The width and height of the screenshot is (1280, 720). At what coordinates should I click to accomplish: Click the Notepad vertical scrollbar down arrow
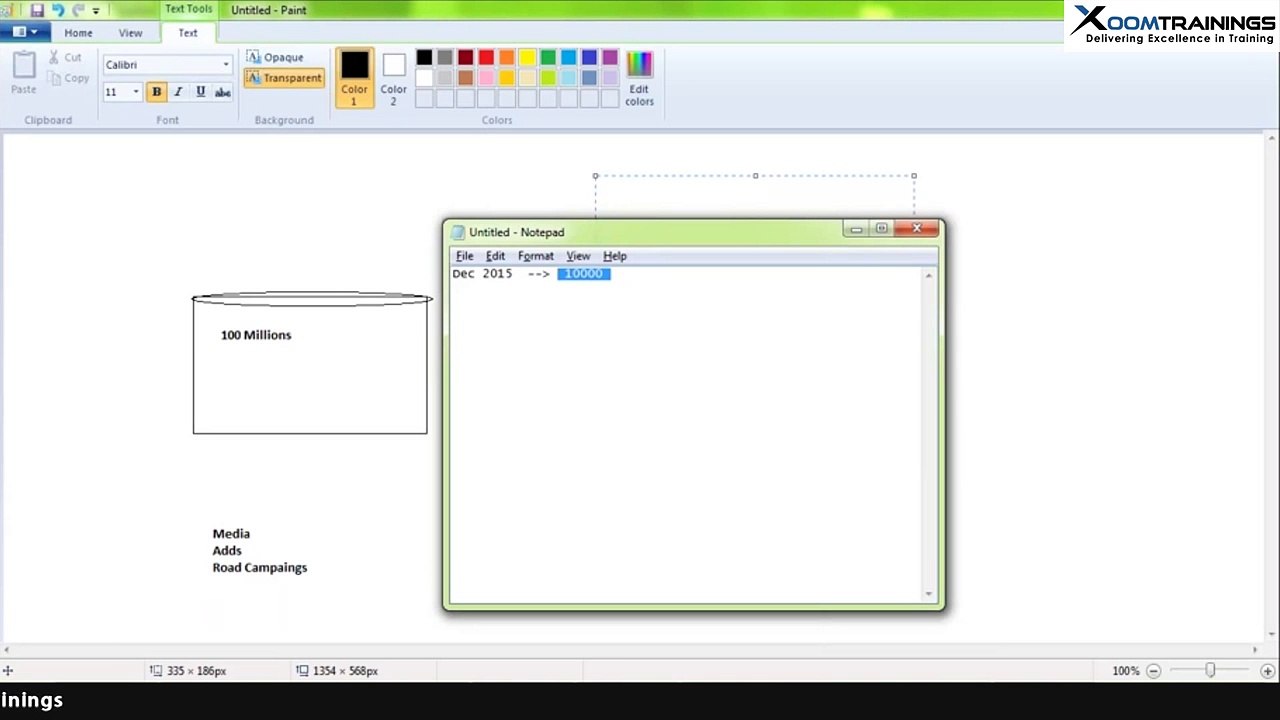(x=930, y=595)
